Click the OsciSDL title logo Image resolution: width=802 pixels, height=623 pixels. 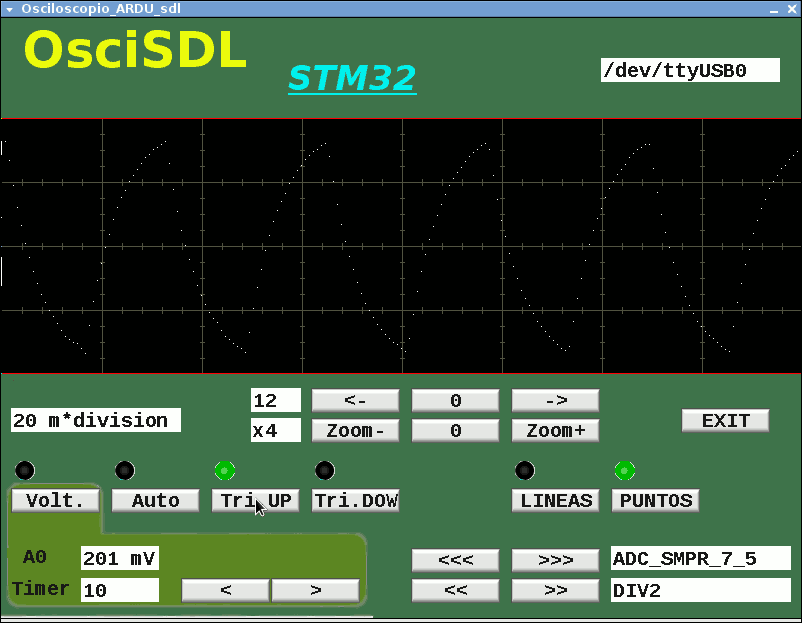[x=136, y=50]
